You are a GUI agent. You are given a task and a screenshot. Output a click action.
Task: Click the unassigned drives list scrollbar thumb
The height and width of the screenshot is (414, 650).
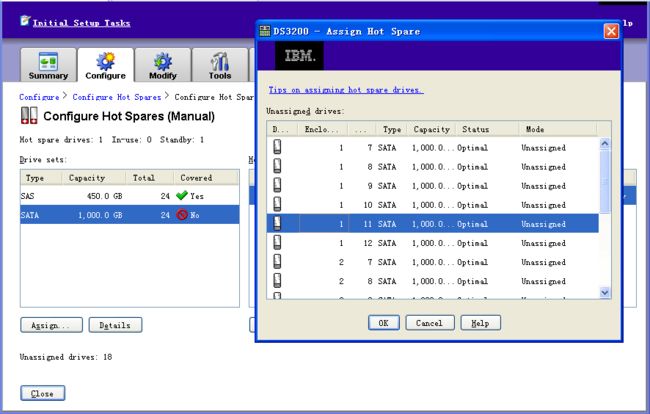(x=604, y=182)
